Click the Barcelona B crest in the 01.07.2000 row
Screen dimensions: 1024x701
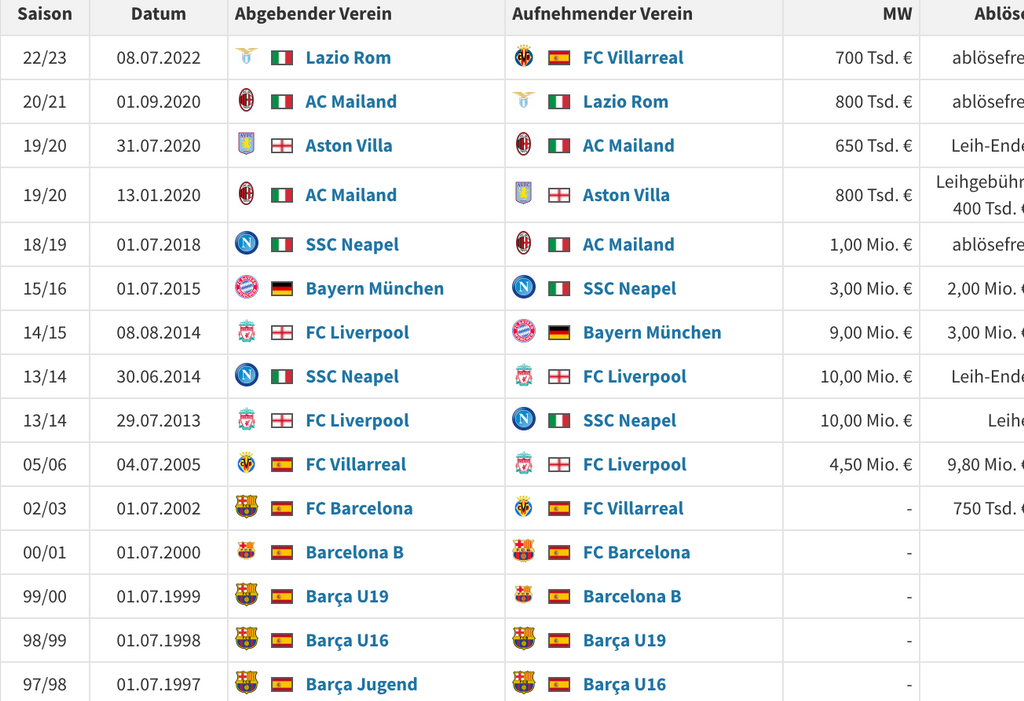[246, 552]
